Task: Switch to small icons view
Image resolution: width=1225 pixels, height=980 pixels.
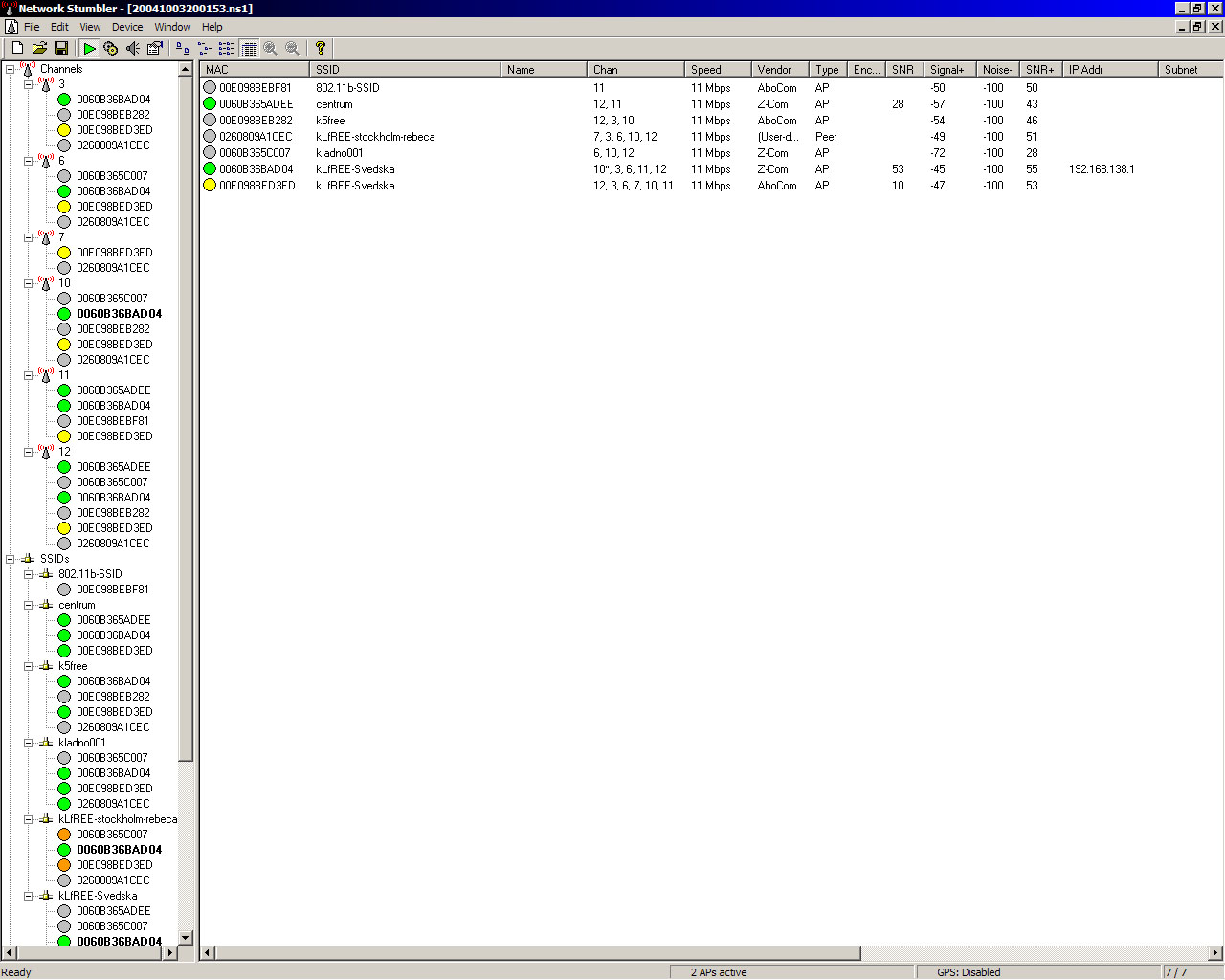Action: (205, 48)
